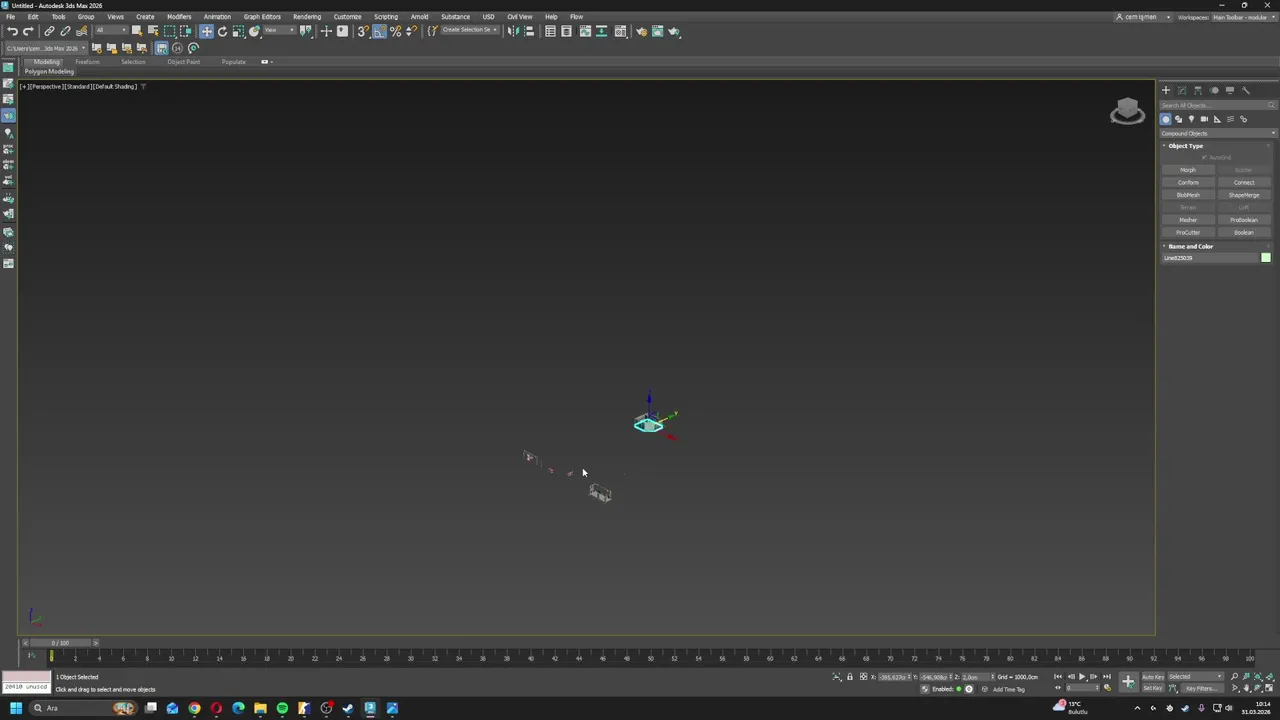Select the Link tool icon
The width and height of the screenshot is (1280, 720).
tap(49, 31)
